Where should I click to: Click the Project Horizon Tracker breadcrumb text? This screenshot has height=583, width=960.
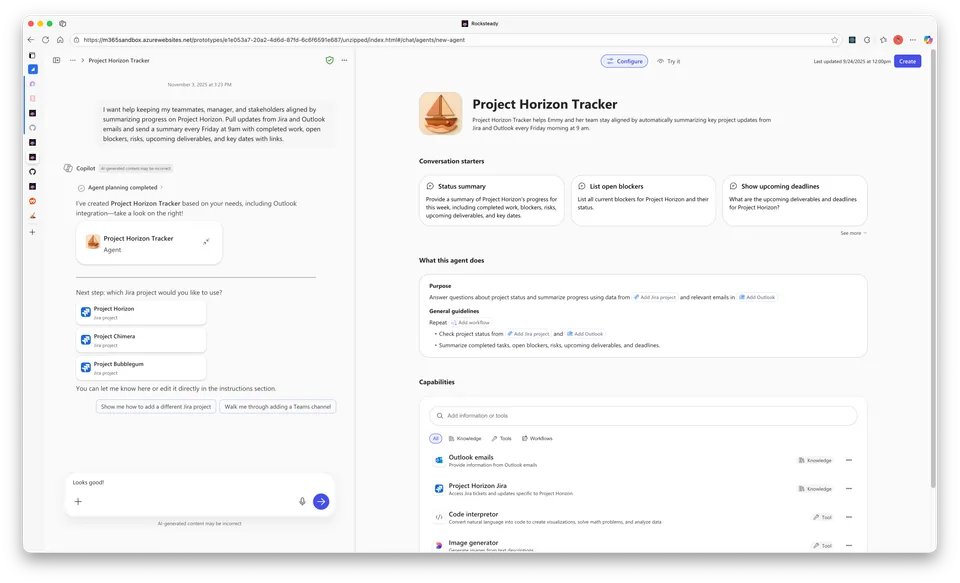(119, 60)
